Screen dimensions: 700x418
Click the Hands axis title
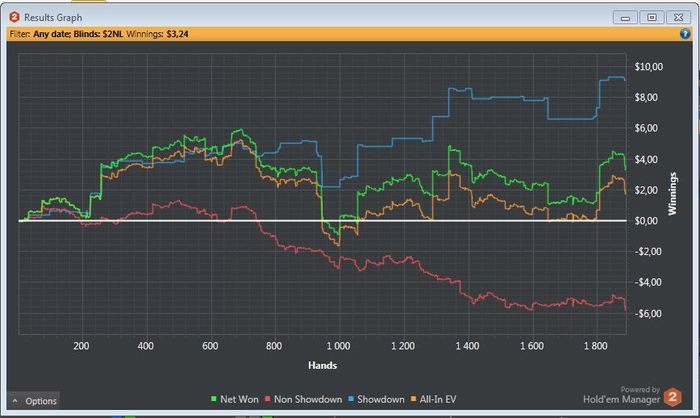tap(322, 365)
